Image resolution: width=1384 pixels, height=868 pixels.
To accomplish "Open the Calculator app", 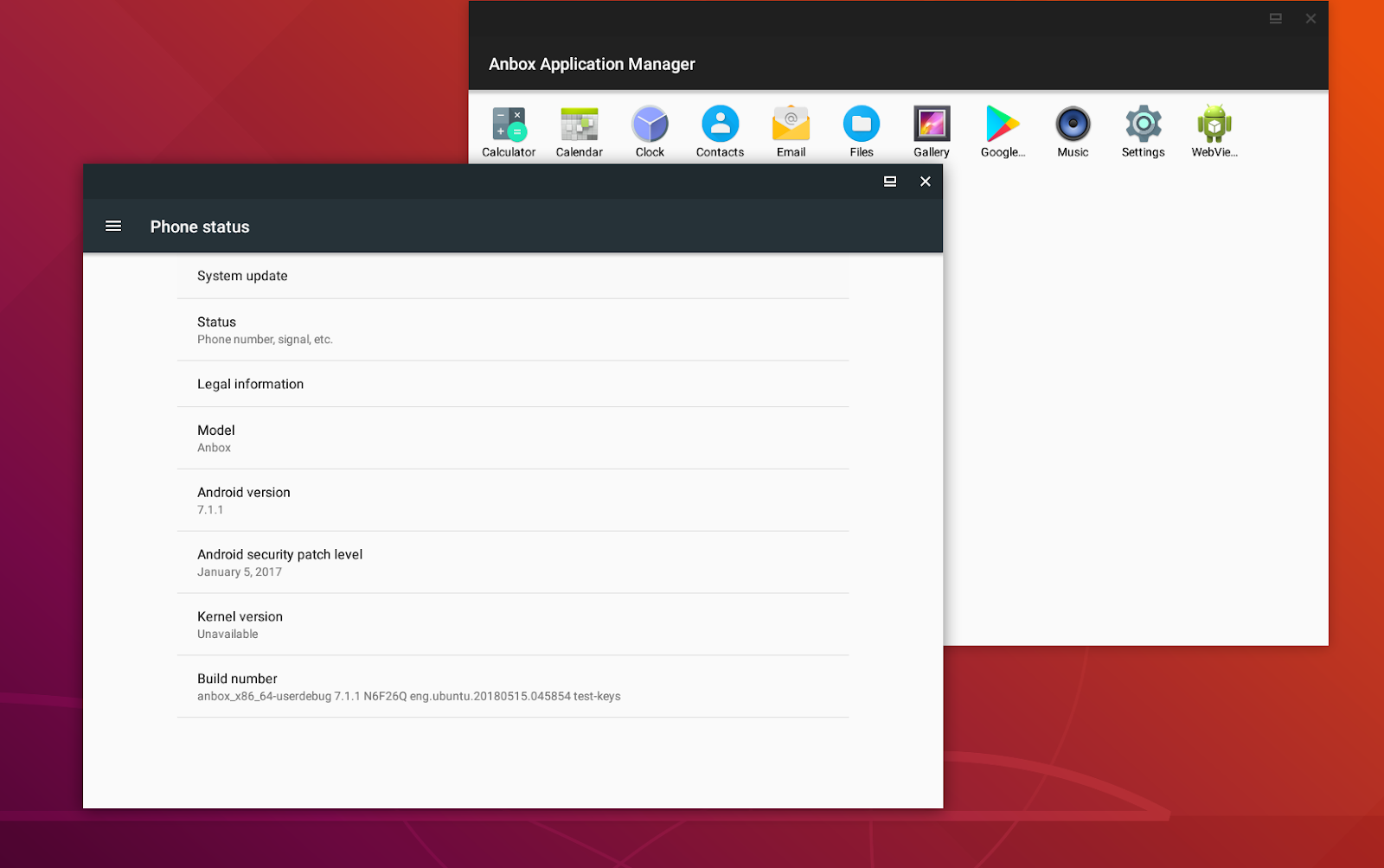I will point(508,130).
